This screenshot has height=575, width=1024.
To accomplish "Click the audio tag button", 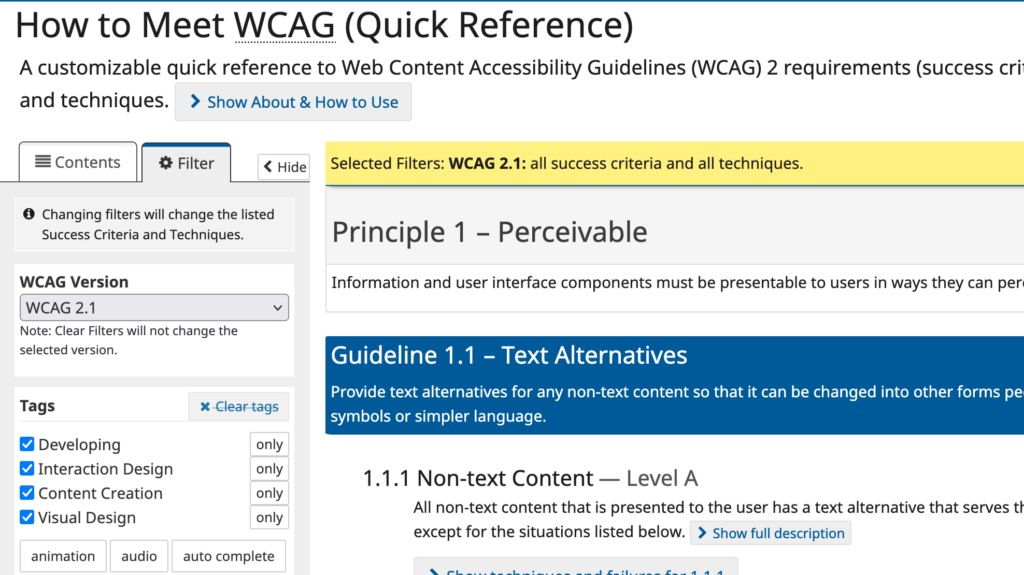I will pyautogui.click(x=139, y=556).
